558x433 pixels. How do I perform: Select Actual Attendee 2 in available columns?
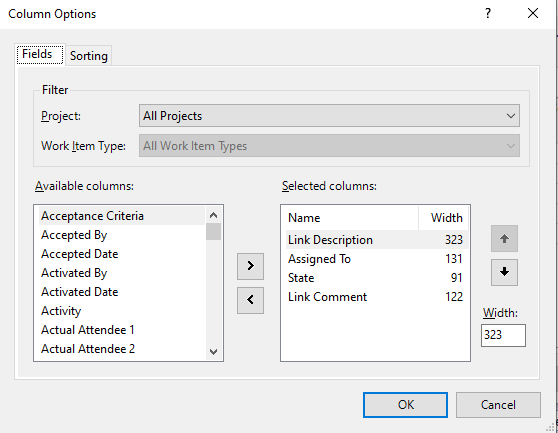(x=122, y=349)
